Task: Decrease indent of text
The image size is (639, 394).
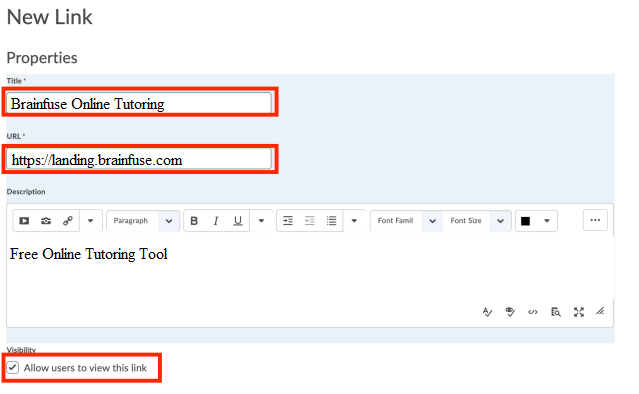Action: click(x=310, y=221)
